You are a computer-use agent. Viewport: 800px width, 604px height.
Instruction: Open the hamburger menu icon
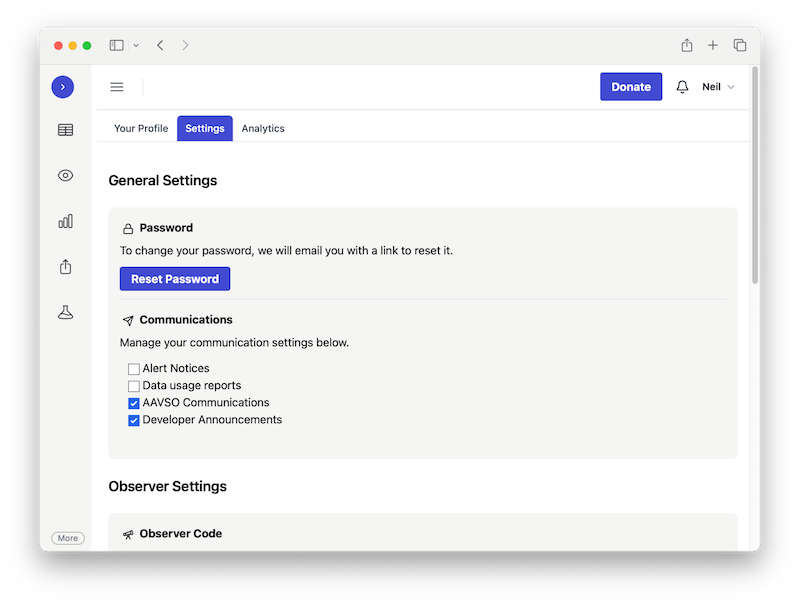coord(117,87)
